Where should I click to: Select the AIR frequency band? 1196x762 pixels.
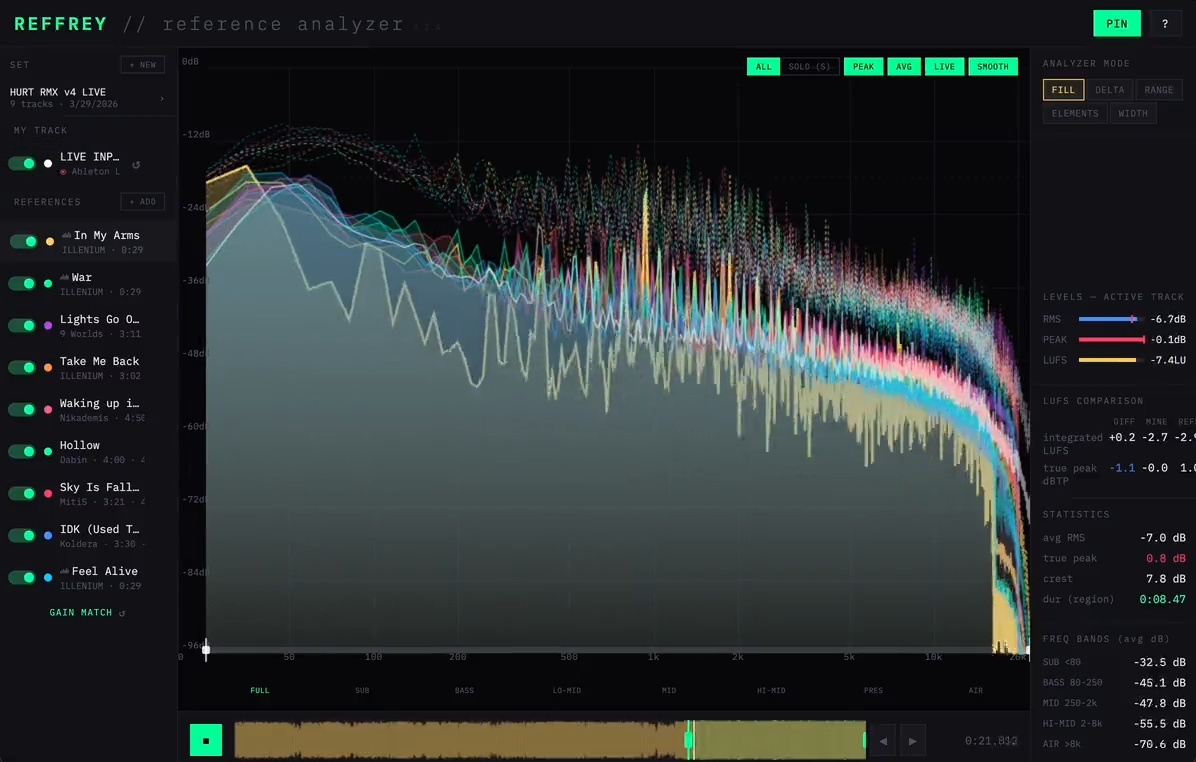[976, 690]
